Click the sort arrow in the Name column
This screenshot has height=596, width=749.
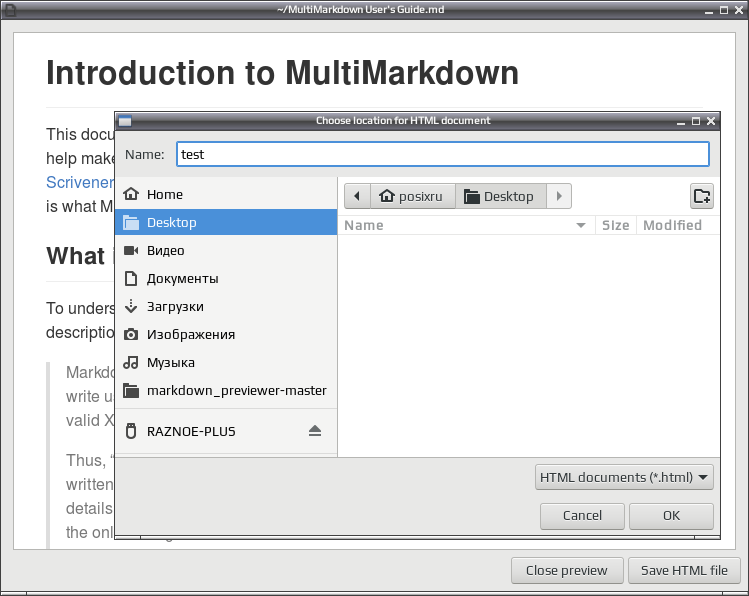coord(581,225)
